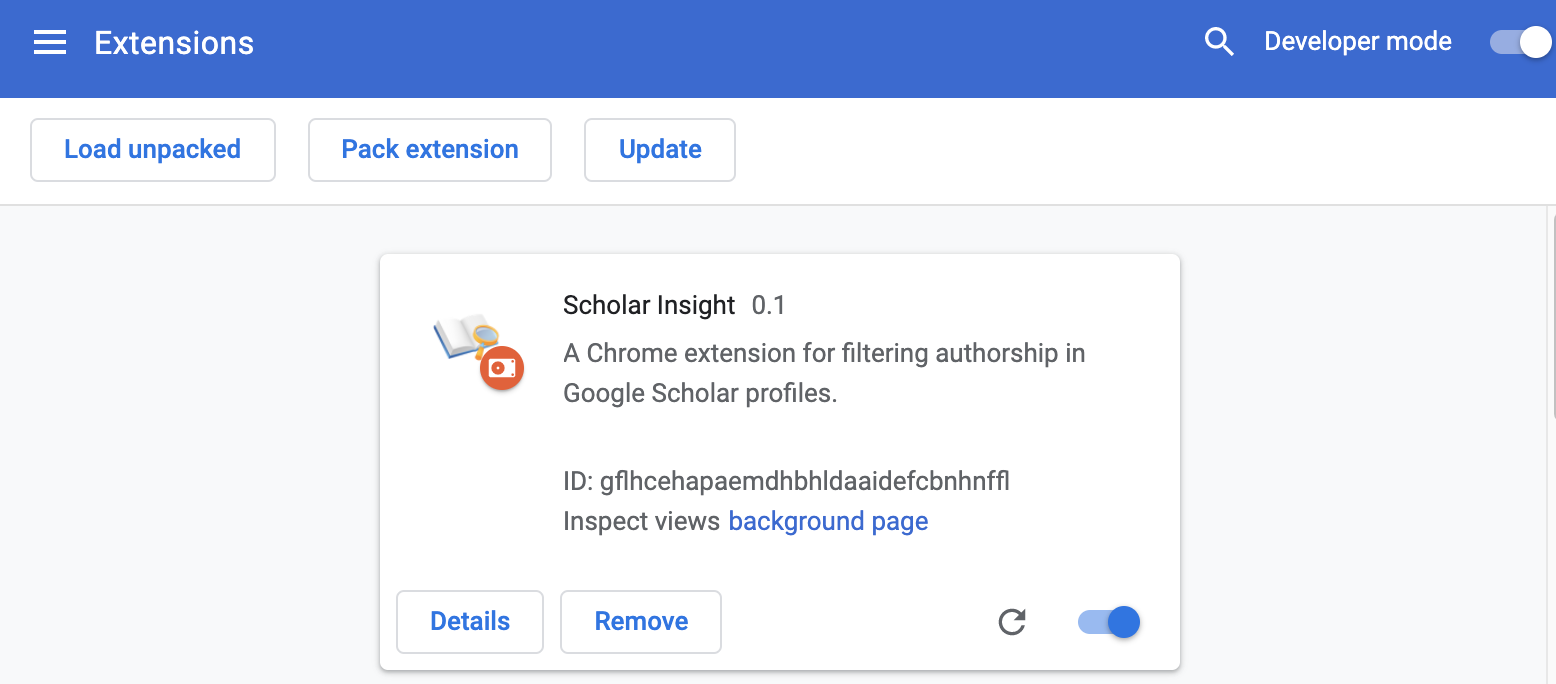Open the hamburger main menu

[x=50, y=42]
